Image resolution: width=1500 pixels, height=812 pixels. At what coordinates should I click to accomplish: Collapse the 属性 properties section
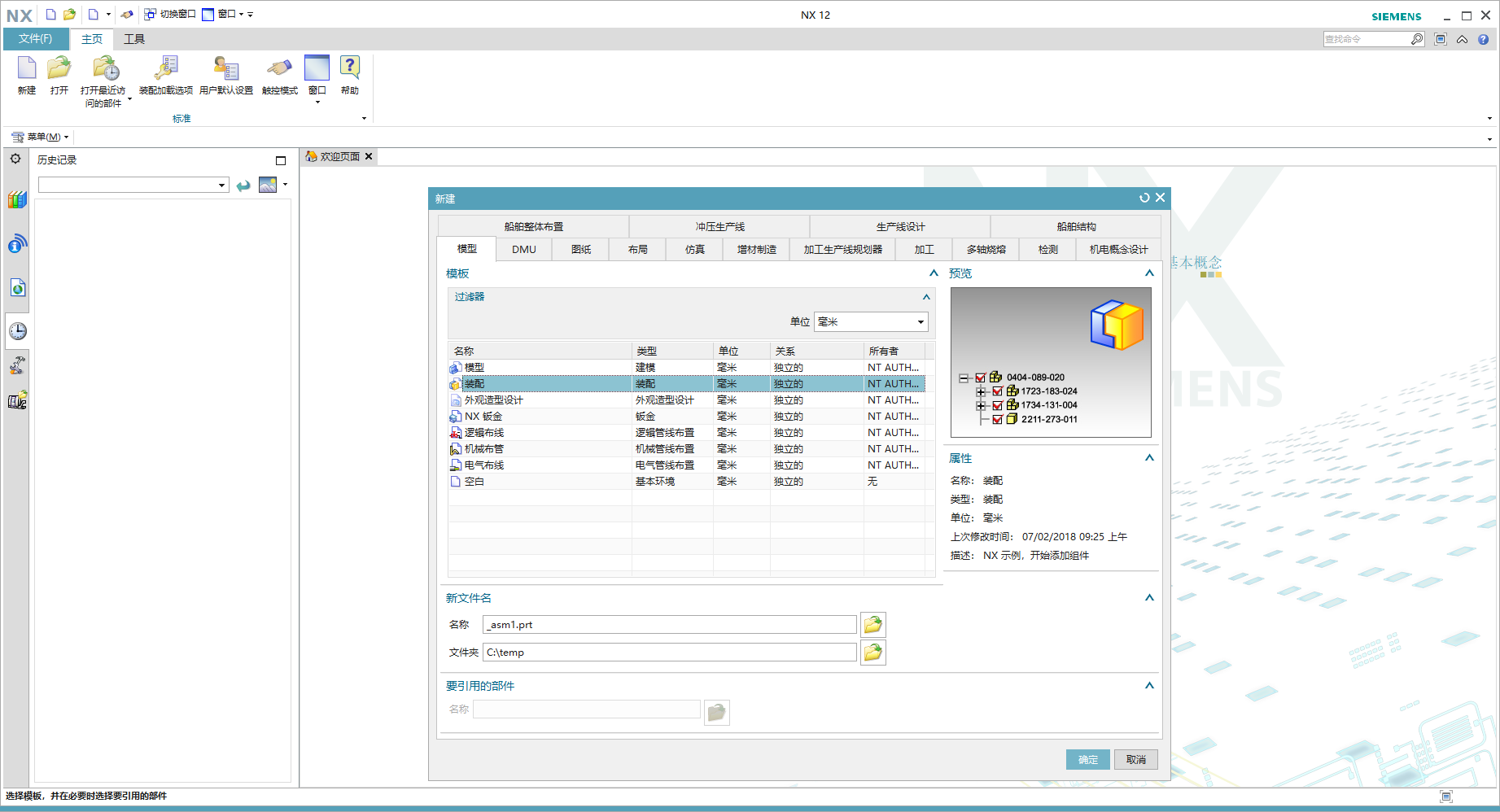[x=1149, y=458]
